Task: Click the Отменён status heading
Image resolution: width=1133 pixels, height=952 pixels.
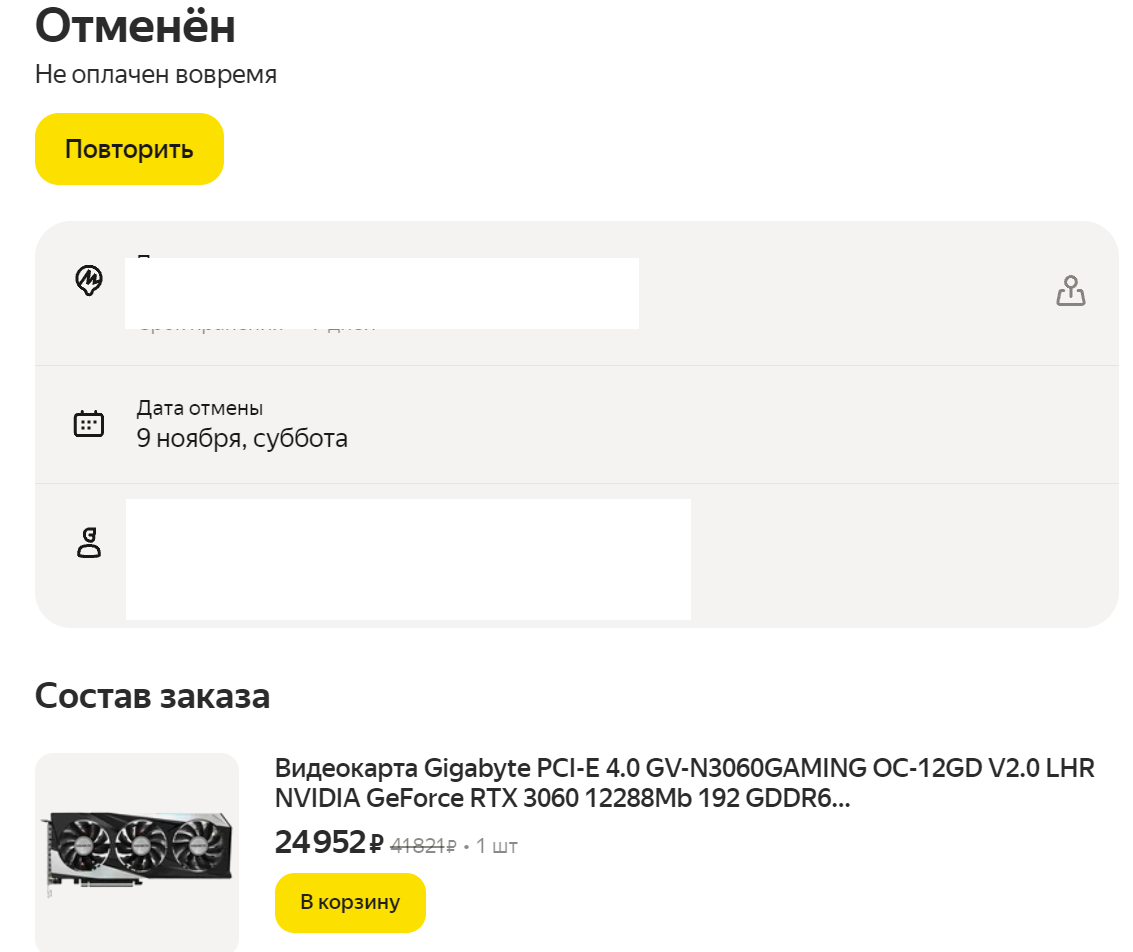Action: click(135, 27)
